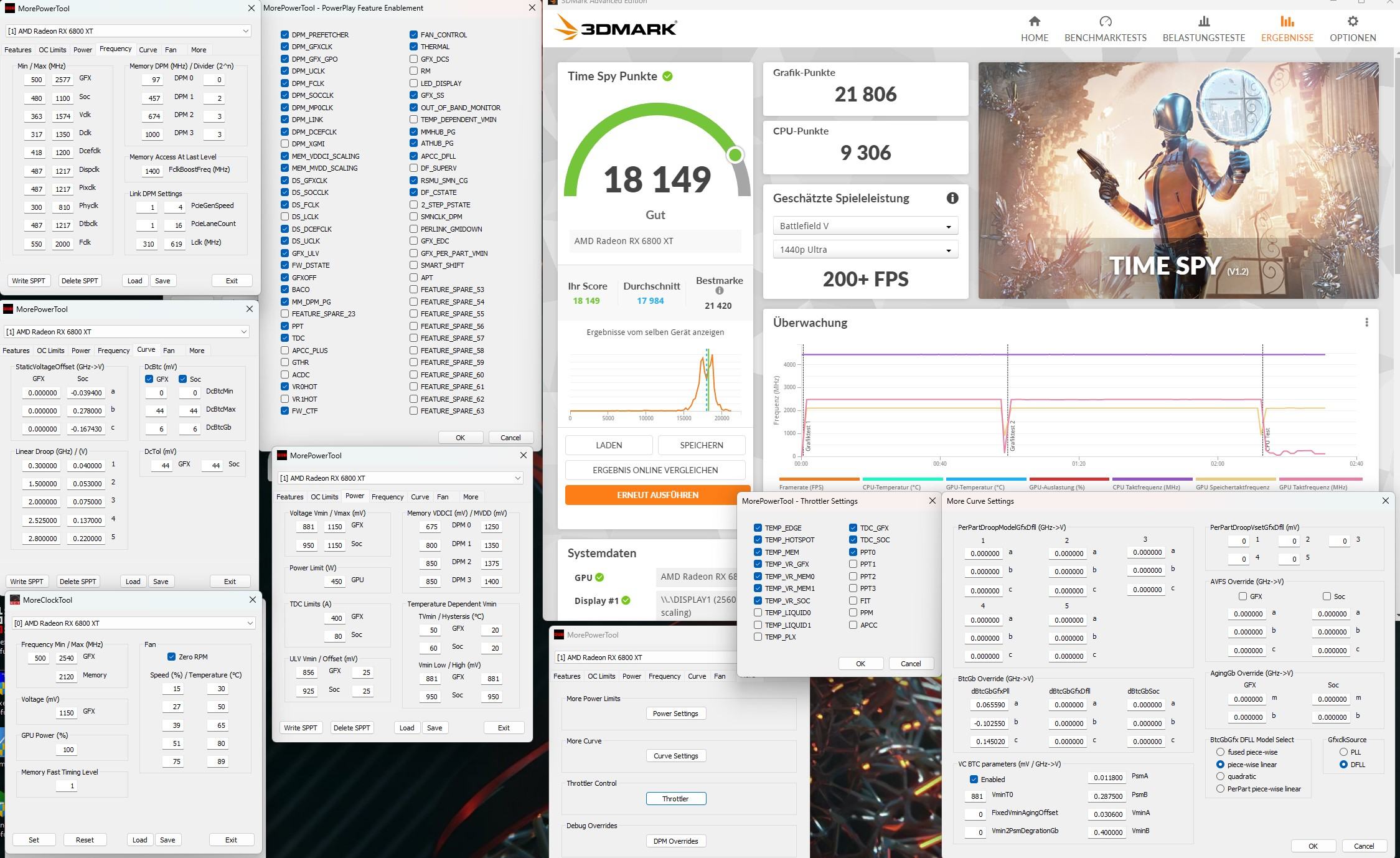
Task: Enable the SMART_SHIFT checkbox
Action: (x=413, y=265)
